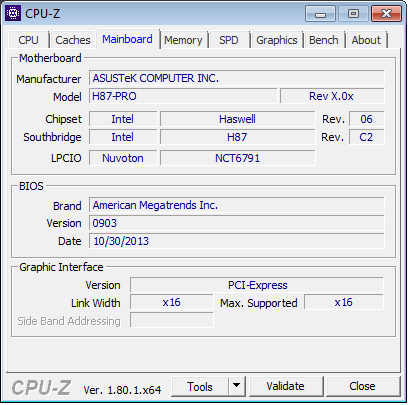
Task: Click the Link Width x16 field
Action: click(172, 303)
